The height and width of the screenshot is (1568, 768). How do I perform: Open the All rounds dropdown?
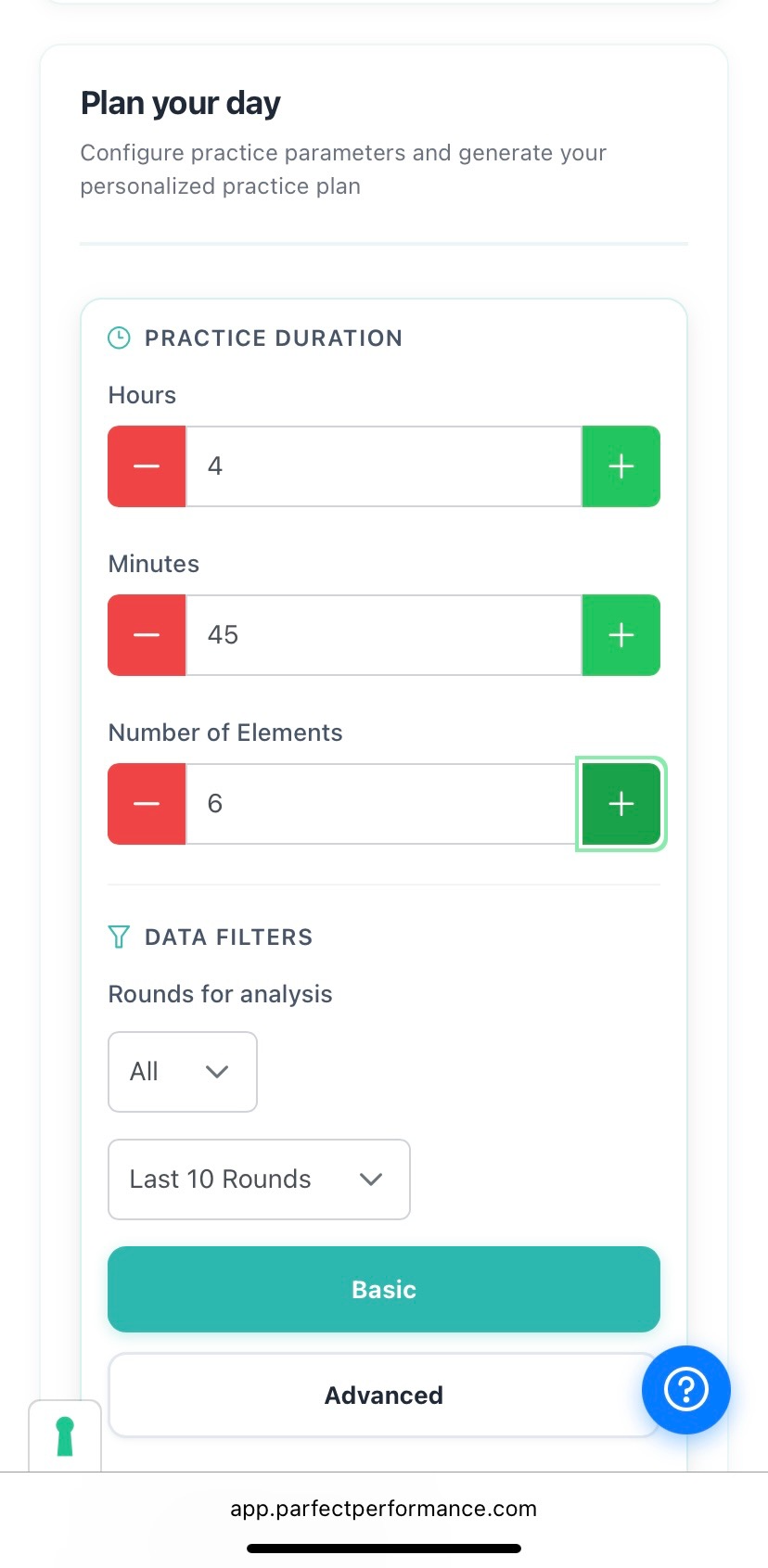pos(182,1071)
